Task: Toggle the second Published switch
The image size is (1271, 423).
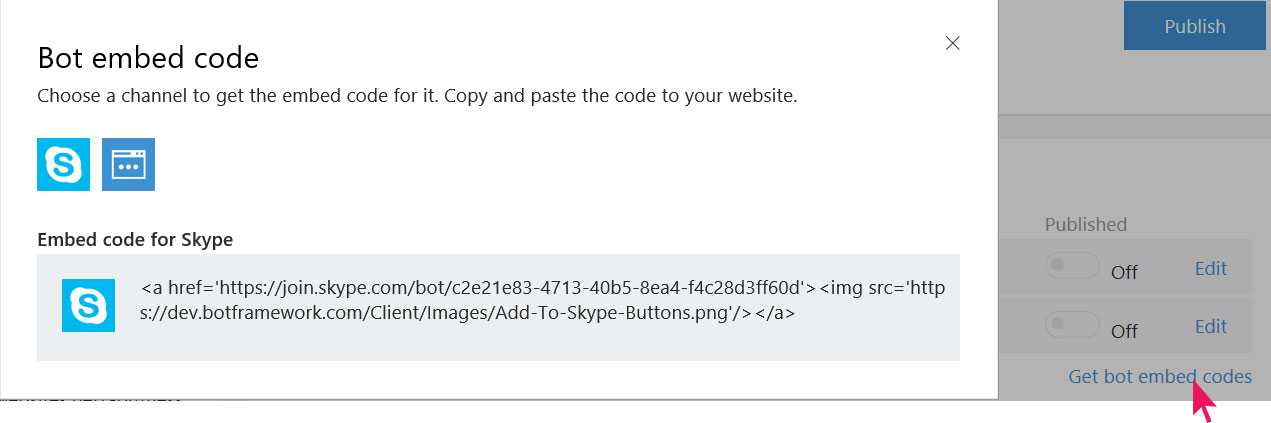Action: 1072,325
